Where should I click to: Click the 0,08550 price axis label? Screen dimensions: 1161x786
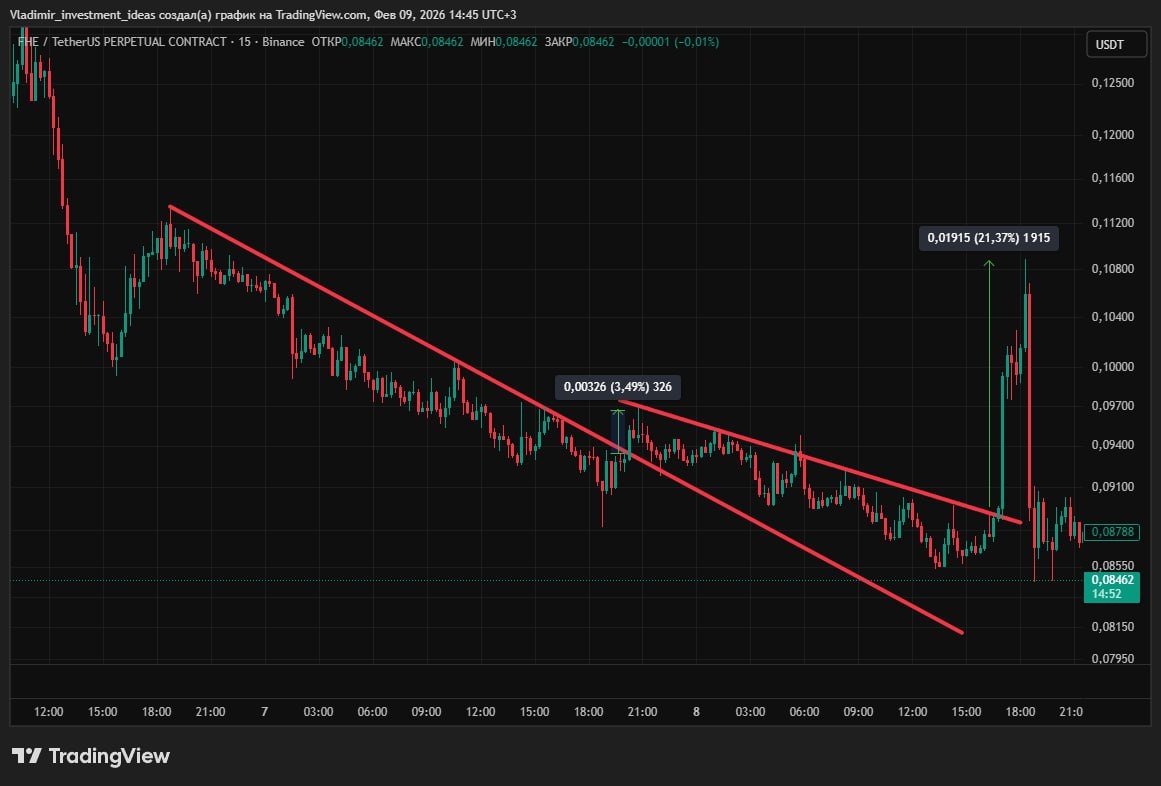click(1112, 565)
